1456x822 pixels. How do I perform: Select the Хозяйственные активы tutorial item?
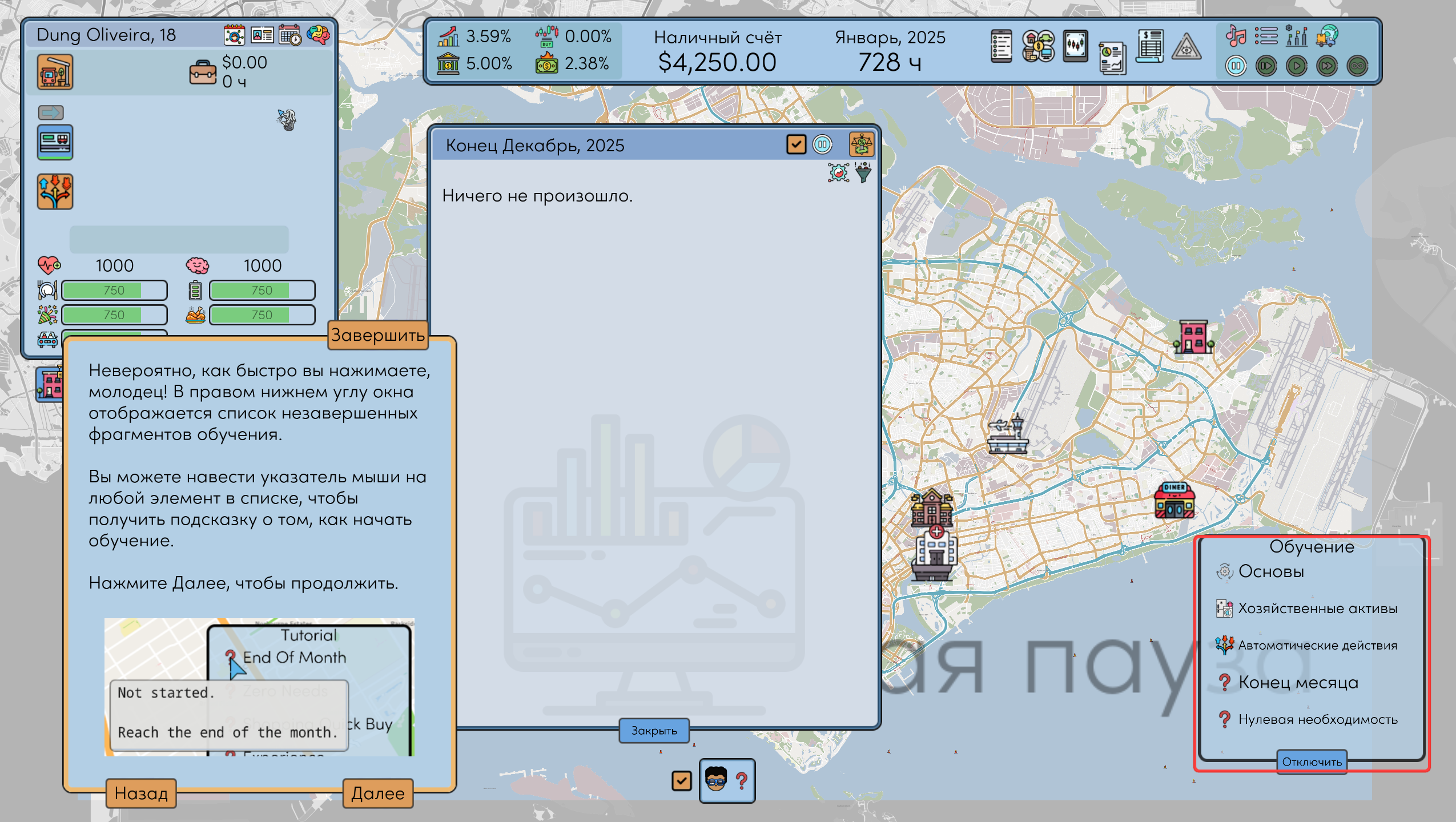1306,609
